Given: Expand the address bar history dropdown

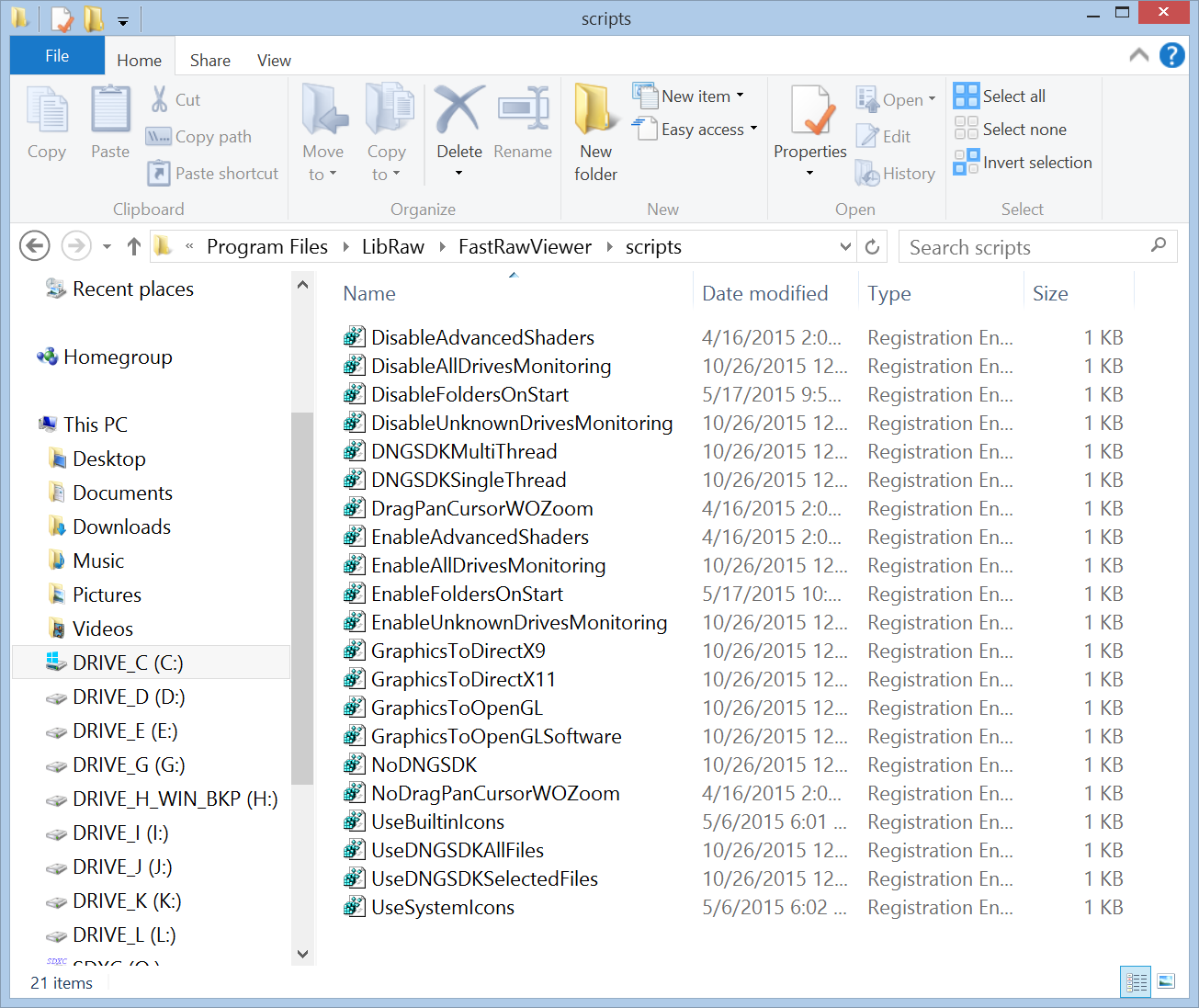Looking at the screenshot, I should click(x=845, y=247).
